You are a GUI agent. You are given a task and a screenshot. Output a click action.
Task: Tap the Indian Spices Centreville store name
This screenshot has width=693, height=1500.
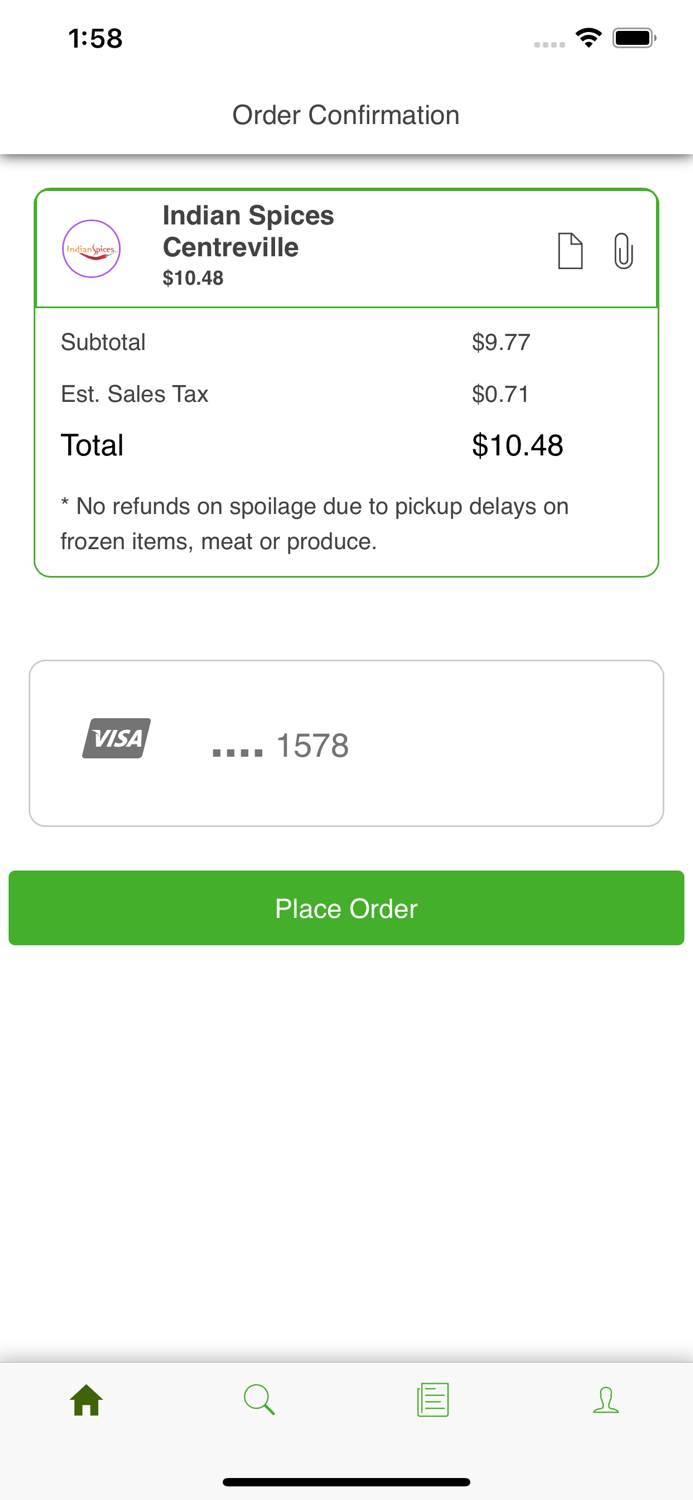click(248, 231)
